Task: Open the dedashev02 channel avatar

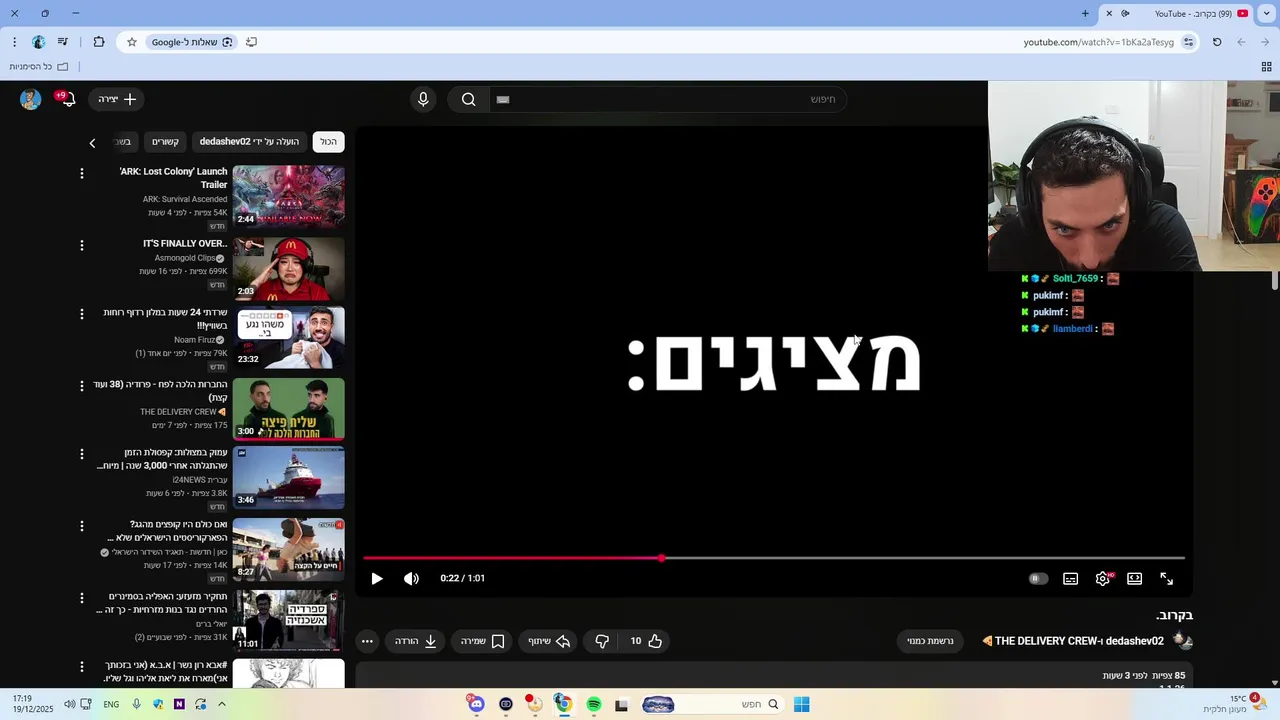Action: pyautogui.click(x=1182, y=640)
